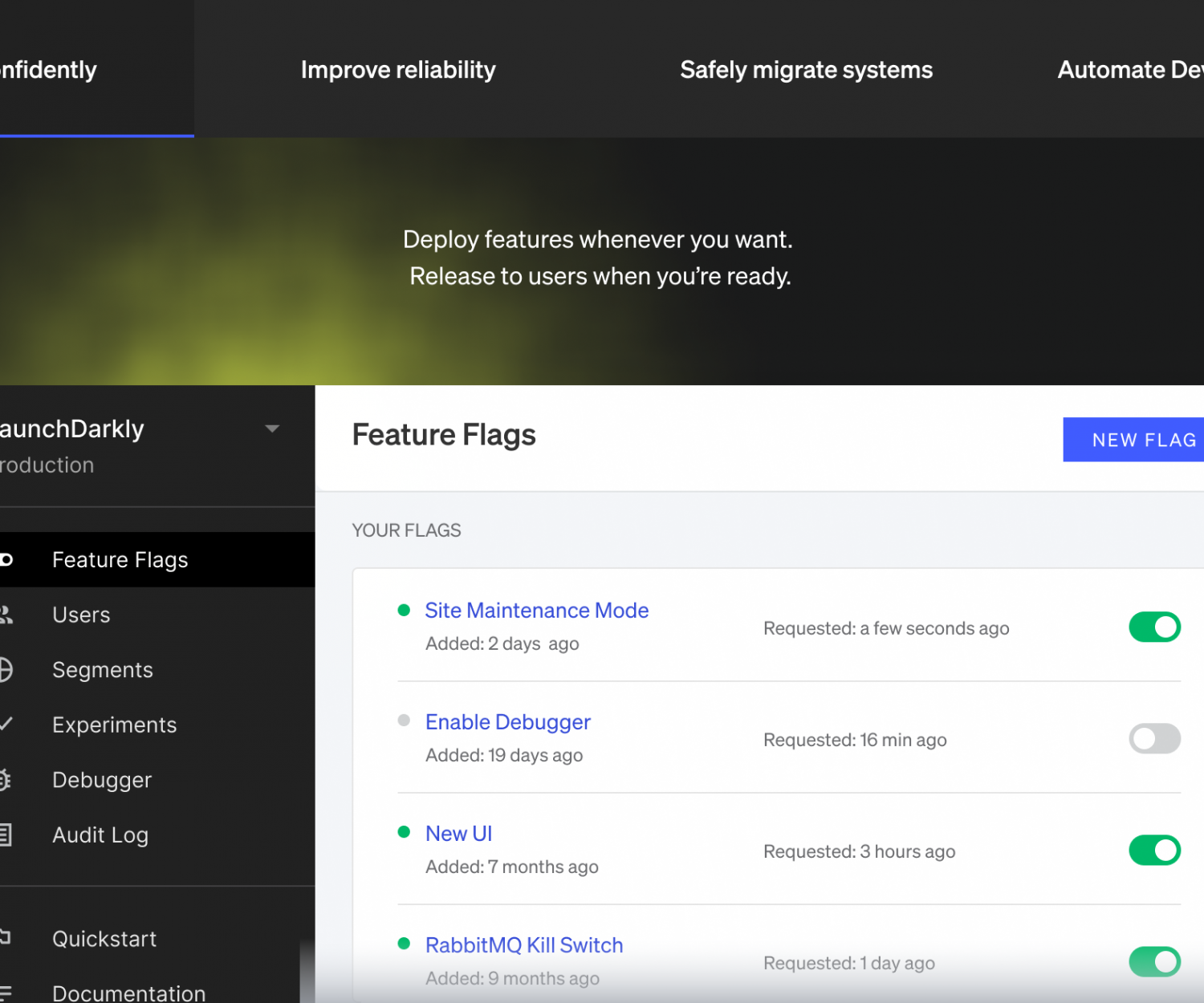Click the Users people icon in sidebar
The image size is (1204, 1003).
pyautogui.click(x=6, y=615)
